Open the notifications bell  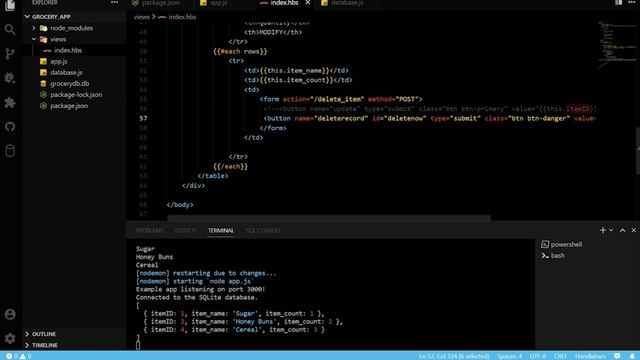coord(632,356)
